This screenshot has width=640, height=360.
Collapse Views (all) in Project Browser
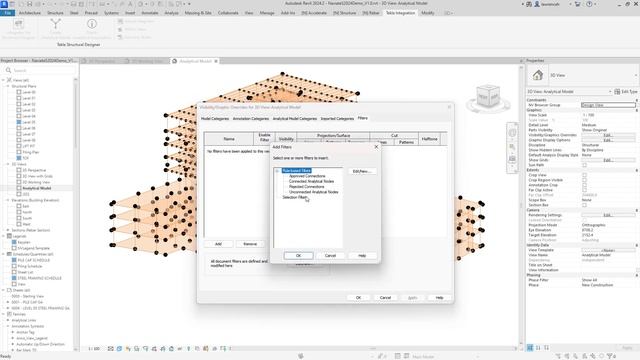pos(4,80)
